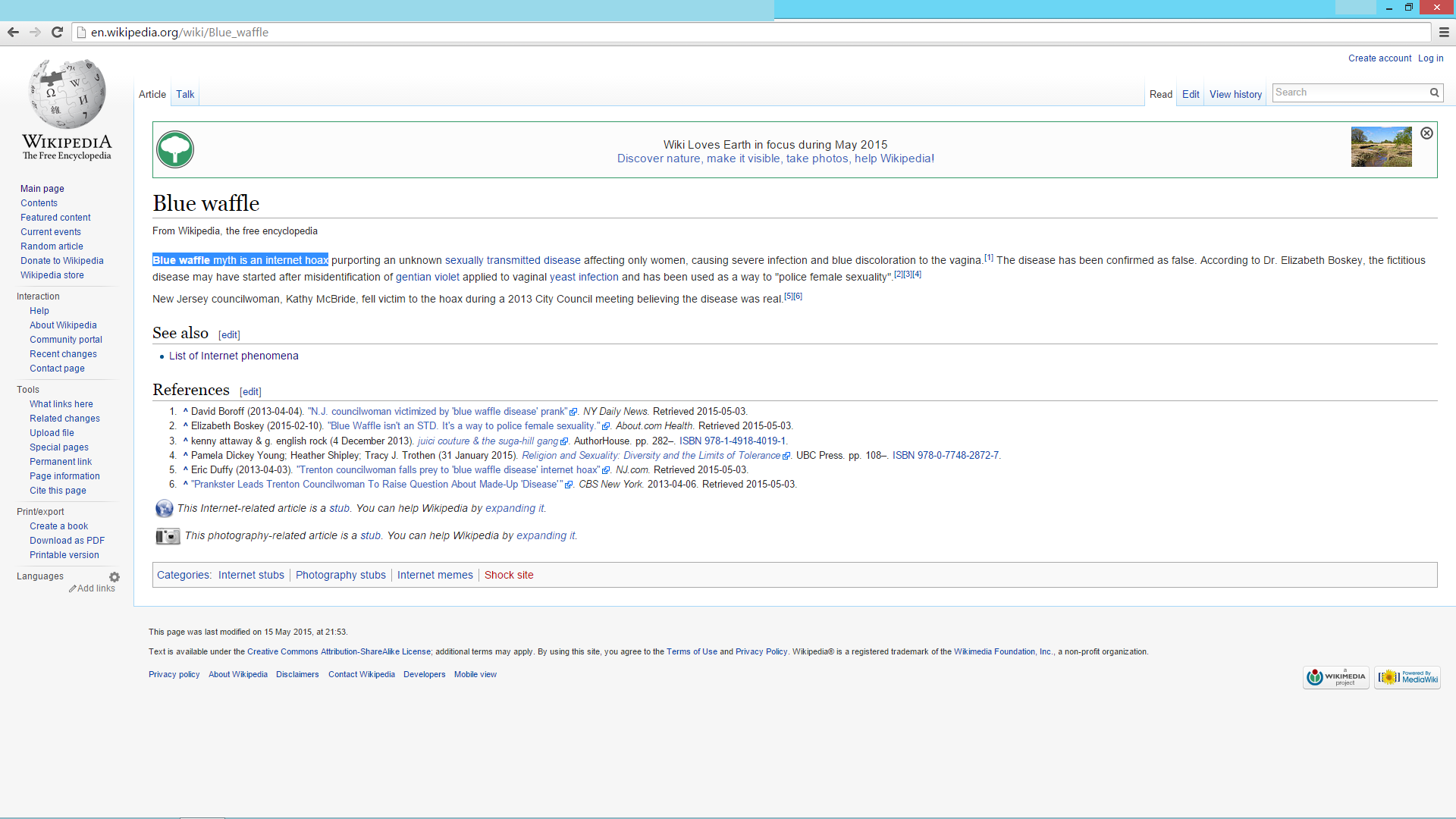Open the View history tab
Image resolution: width=1456 pixels, height=819 pixels.
tap(1235, 94)
